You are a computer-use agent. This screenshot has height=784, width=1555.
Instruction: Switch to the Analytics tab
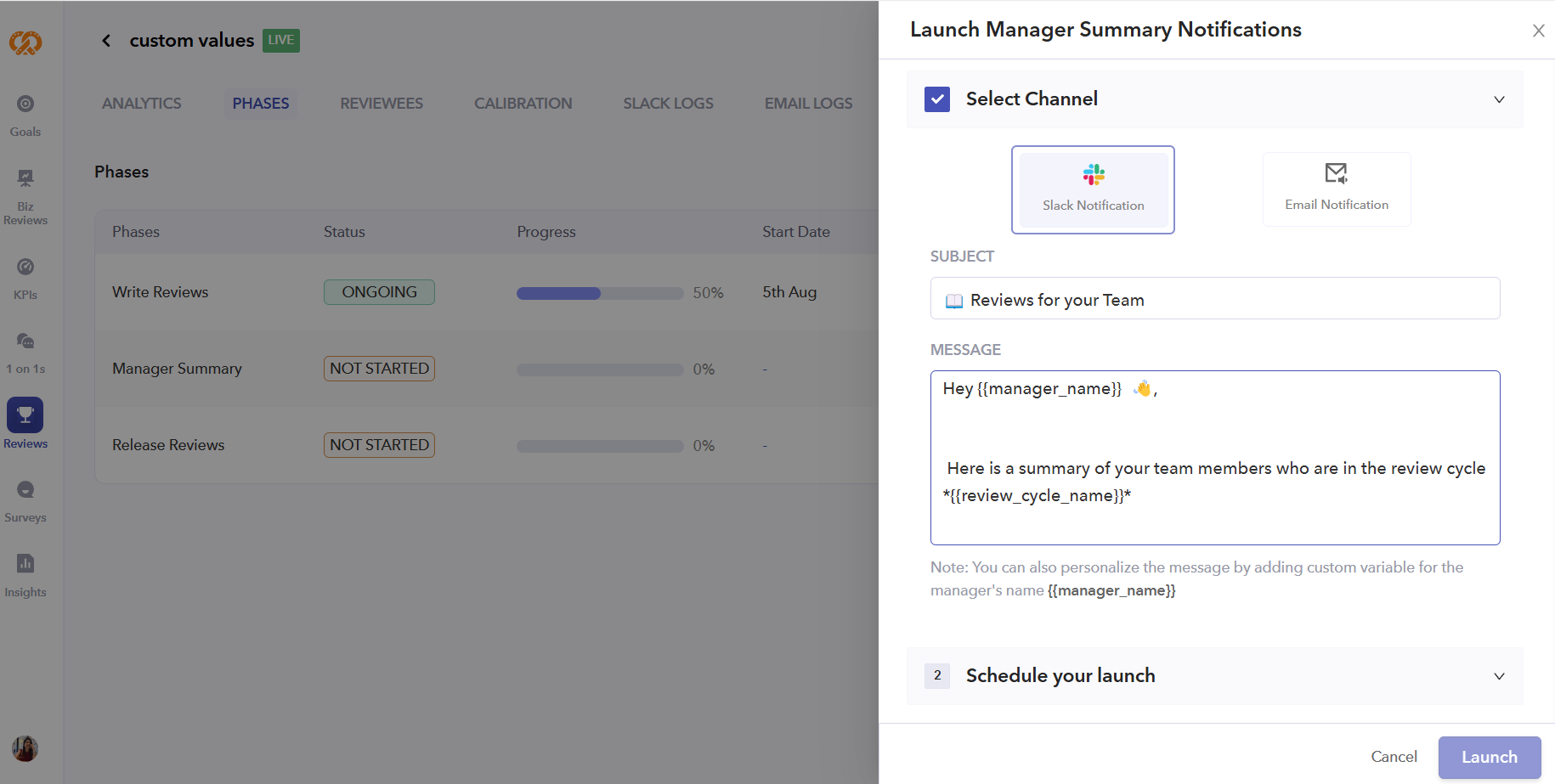pos(142,104)
